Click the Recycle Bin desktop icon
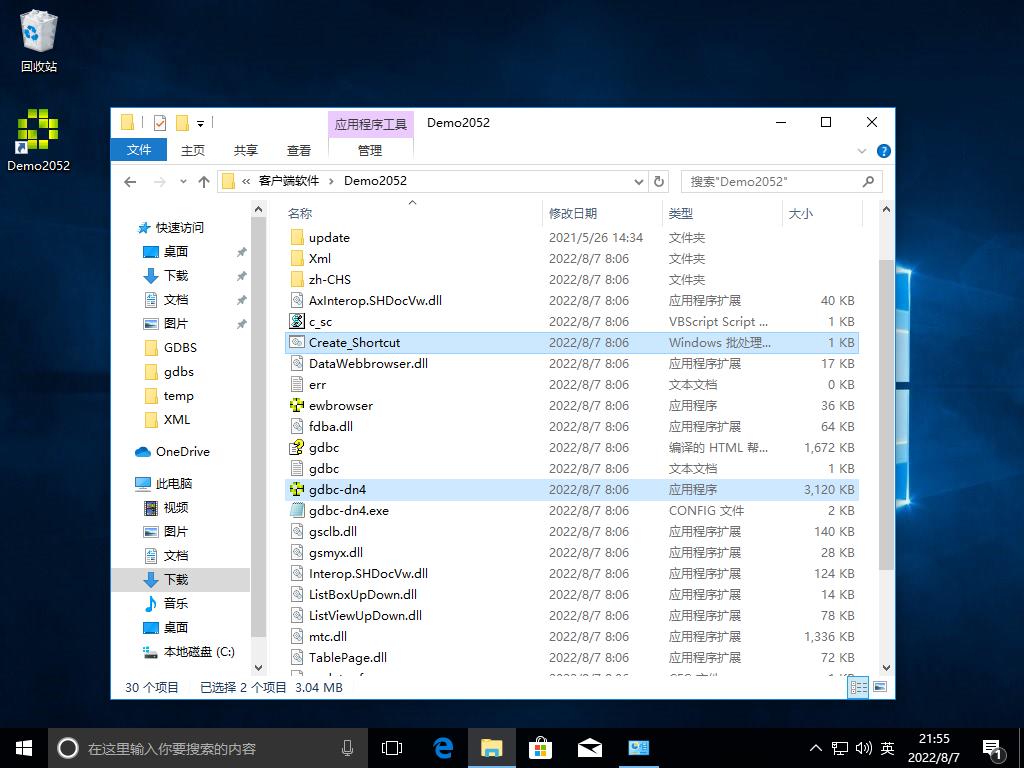 point(38,33)
